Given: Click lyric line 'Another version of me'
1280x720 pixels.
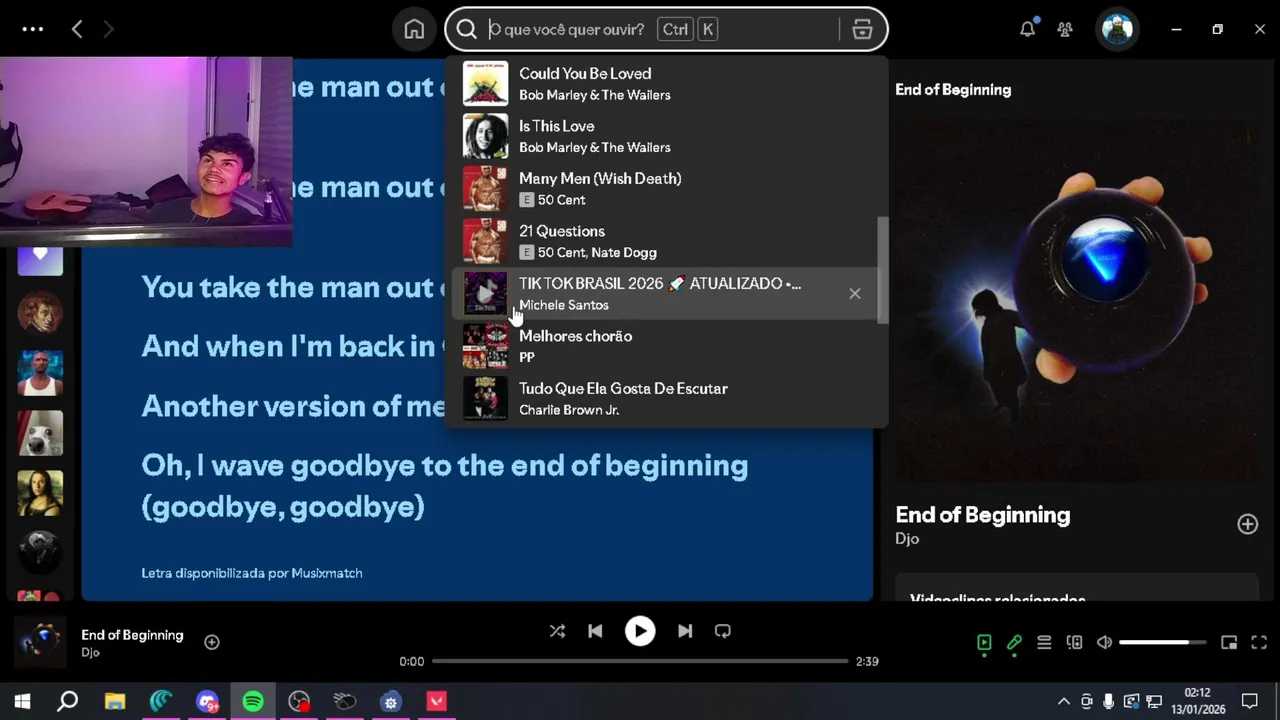Looking at the screenshot, I should point(293,406).
